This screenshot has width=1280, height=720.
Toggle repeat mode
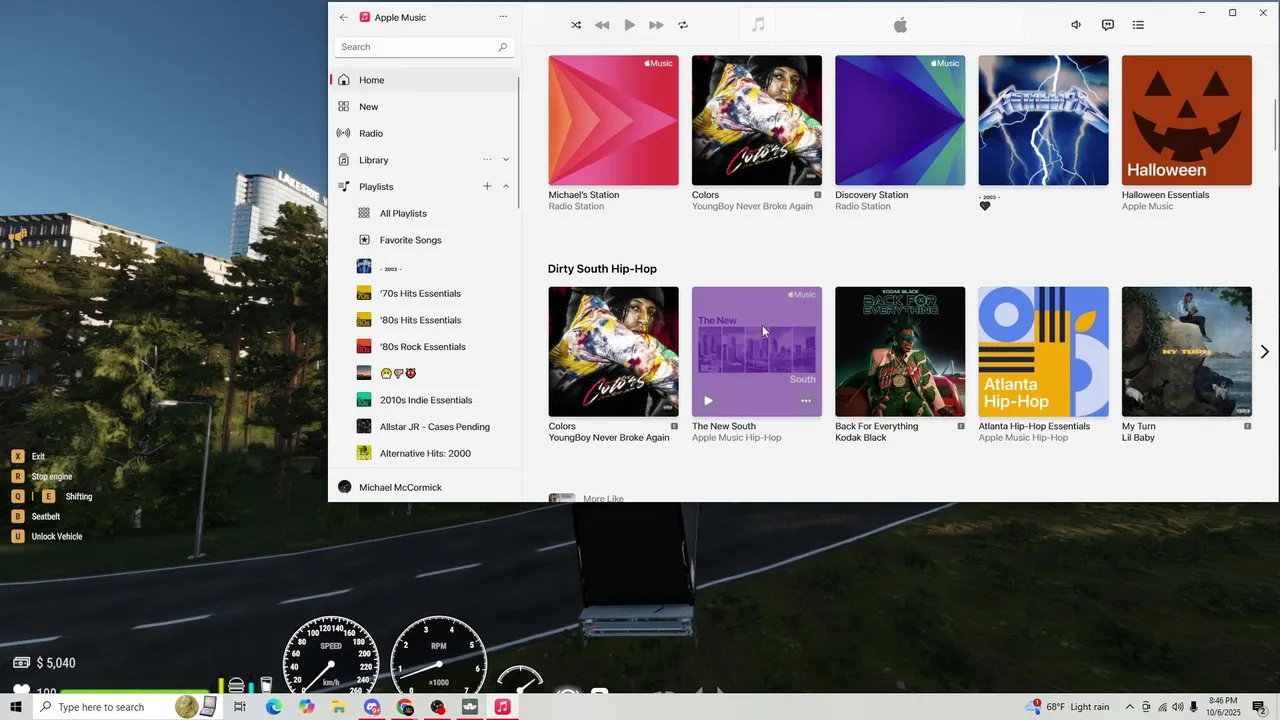683,25
